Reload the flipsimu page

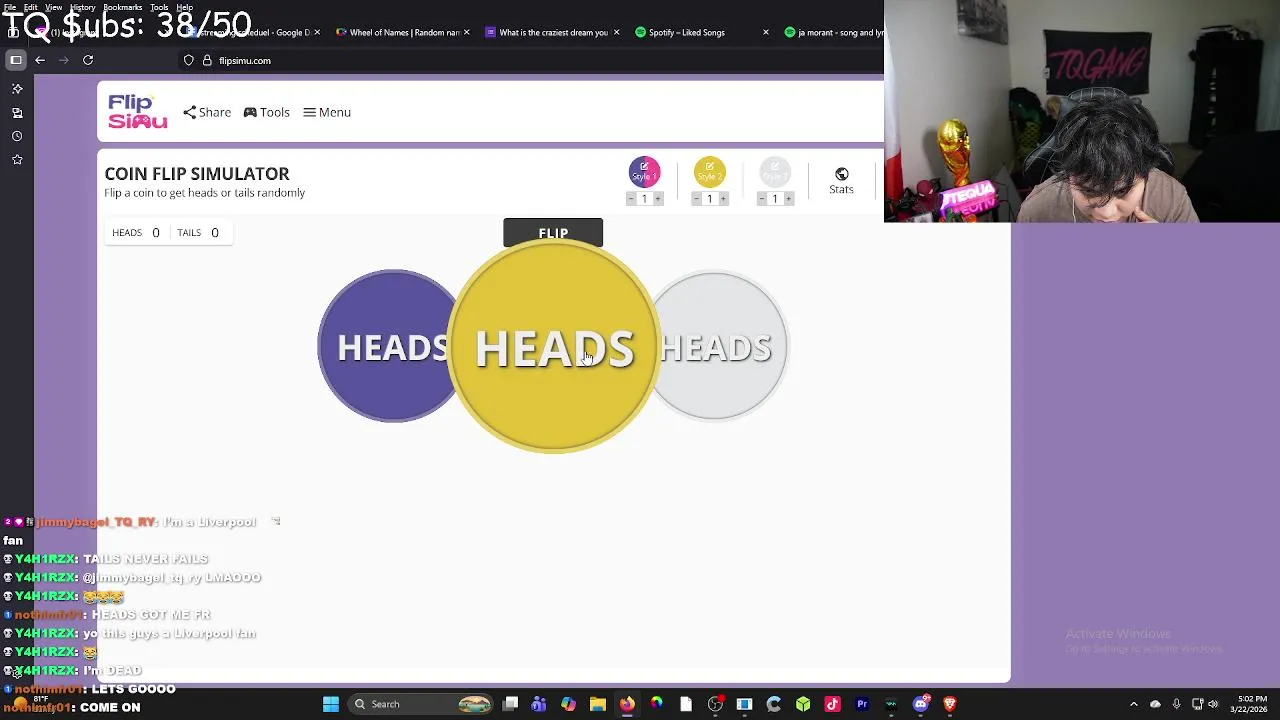click(x=88, y=60)
